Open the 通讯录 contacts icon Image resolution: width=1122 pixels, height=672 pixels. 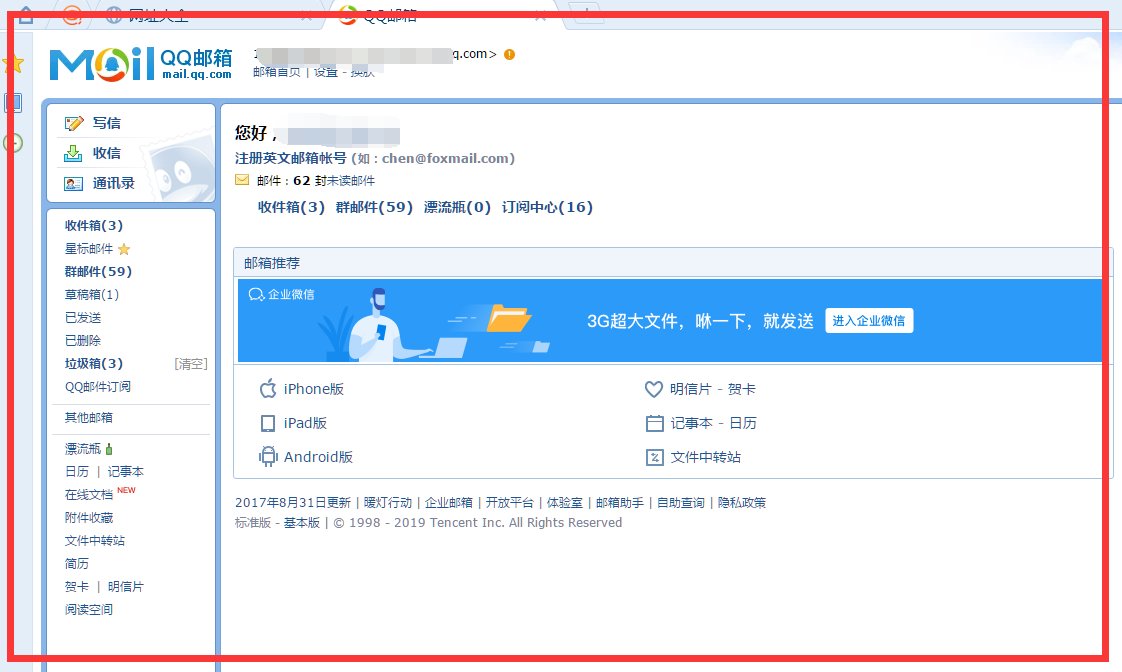pos(73,183)
